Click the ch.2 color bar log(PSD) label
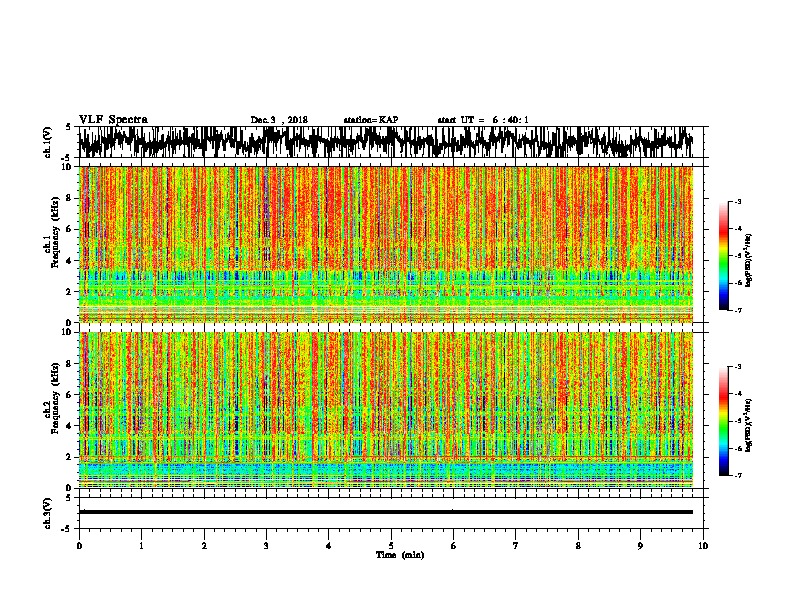792x612 pixels. [x=749, y=425]
